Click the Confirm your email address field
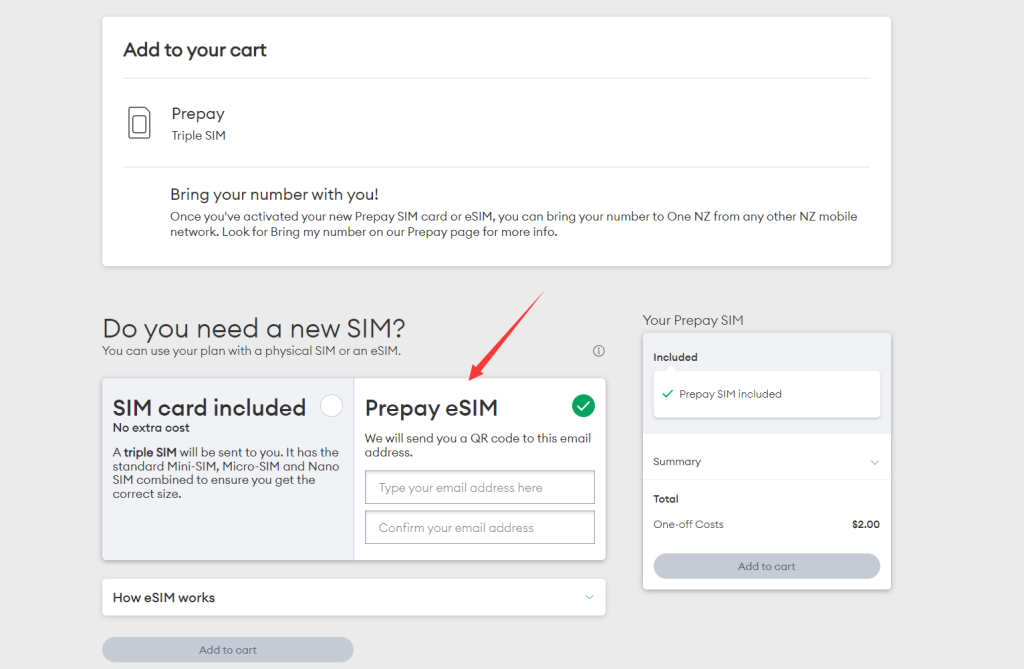 point(479,527)
